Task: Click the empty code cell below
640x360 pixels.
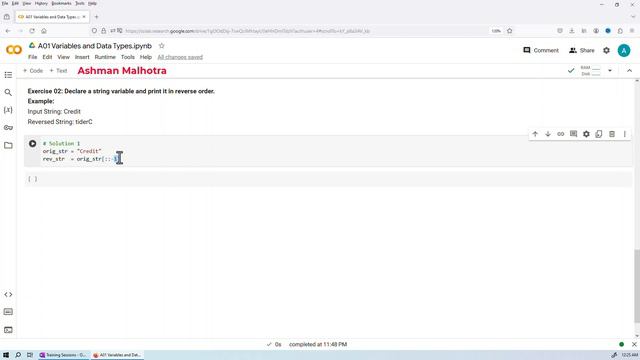Action: pos(328,179)
